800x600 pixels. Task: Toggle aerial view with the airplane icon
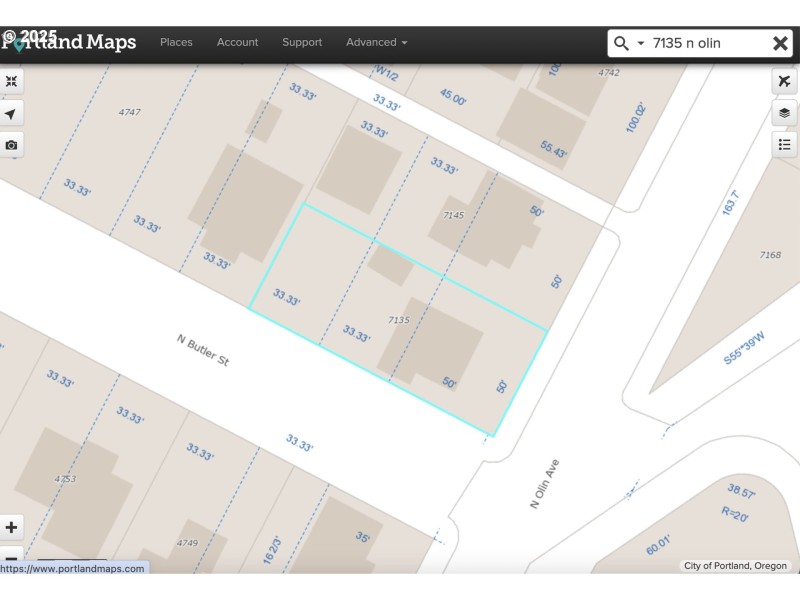(x=784, y=82)
